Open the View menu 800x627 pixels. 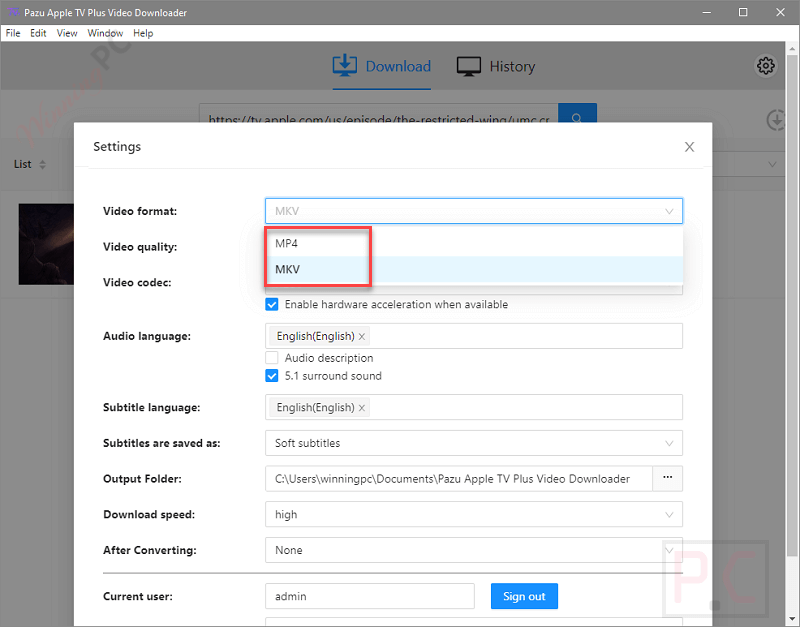[67, 33]
